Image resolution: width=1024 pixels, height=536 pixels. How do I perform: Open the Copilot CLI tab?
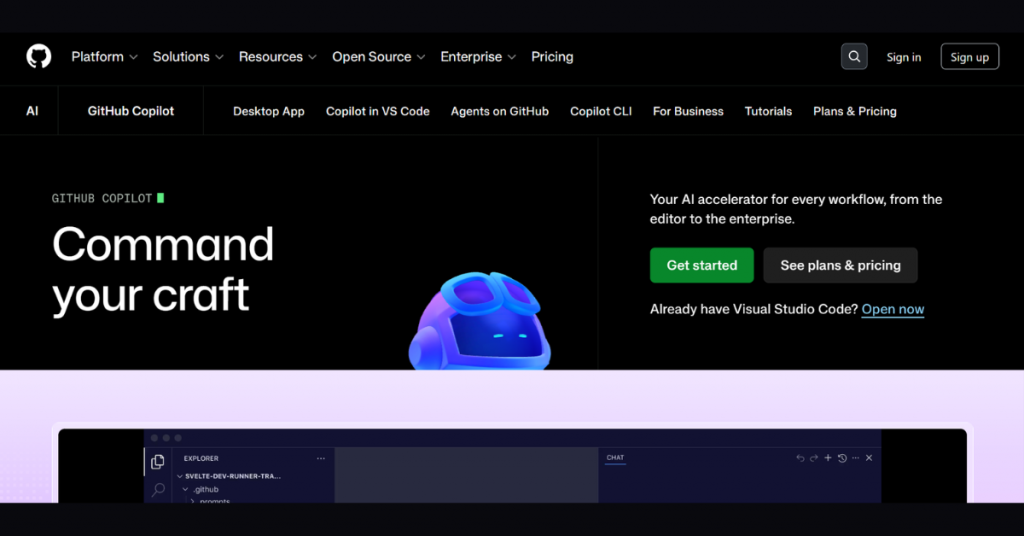coord(601,111)
